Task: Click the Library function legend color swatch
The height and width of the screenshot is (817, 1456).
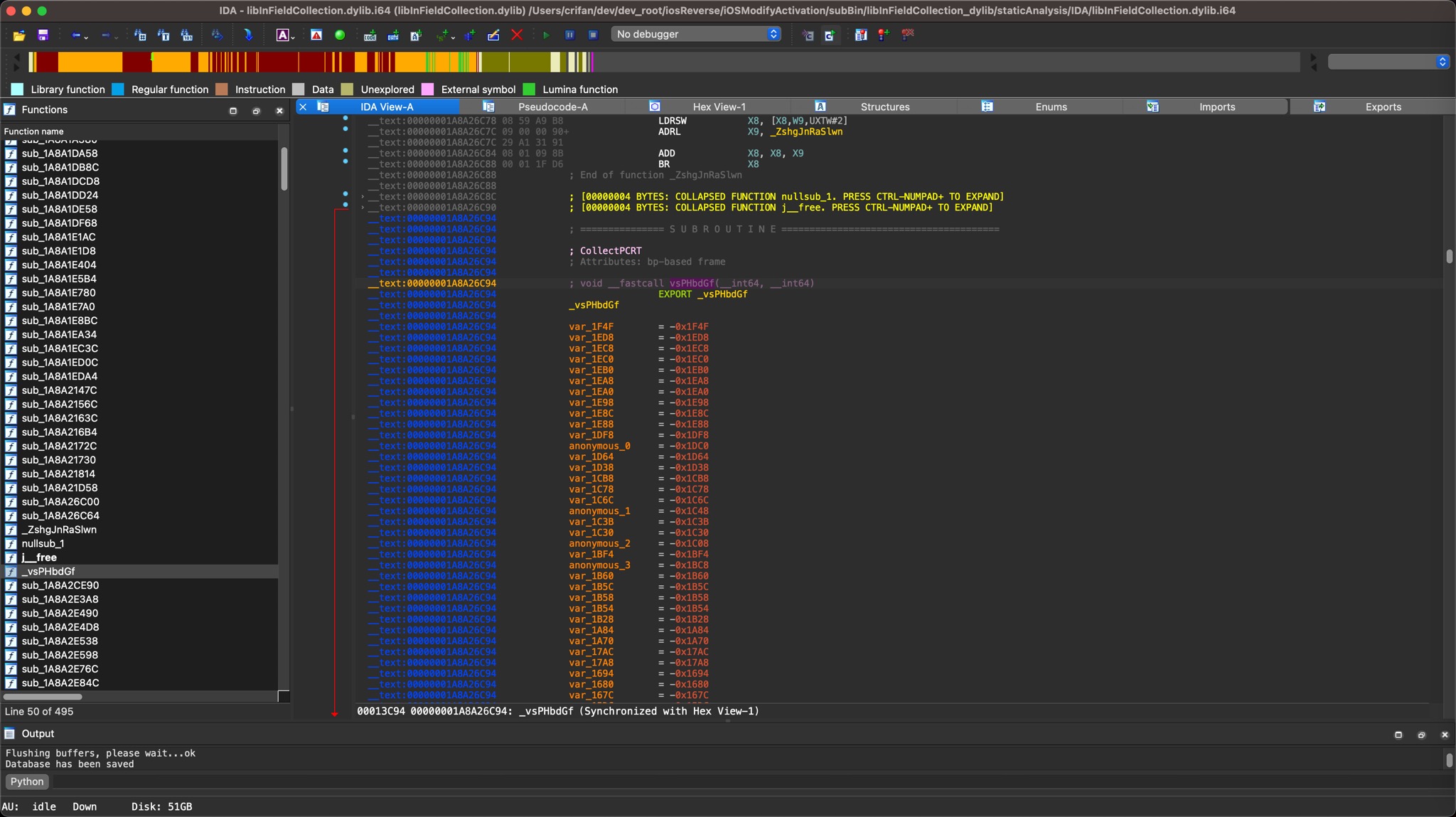Action: coord(17,90)
